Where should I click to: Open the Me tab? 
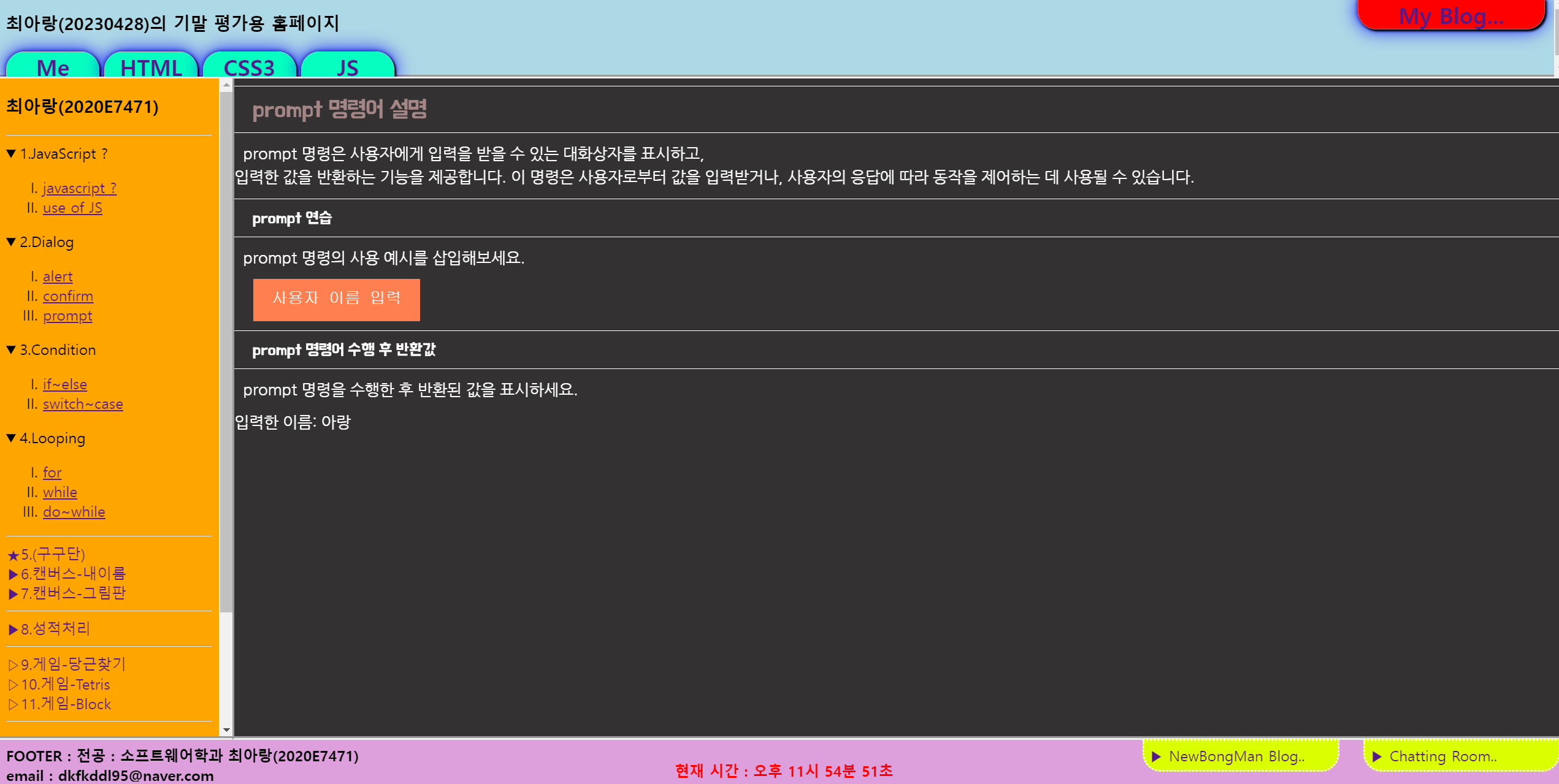(53, 67)
